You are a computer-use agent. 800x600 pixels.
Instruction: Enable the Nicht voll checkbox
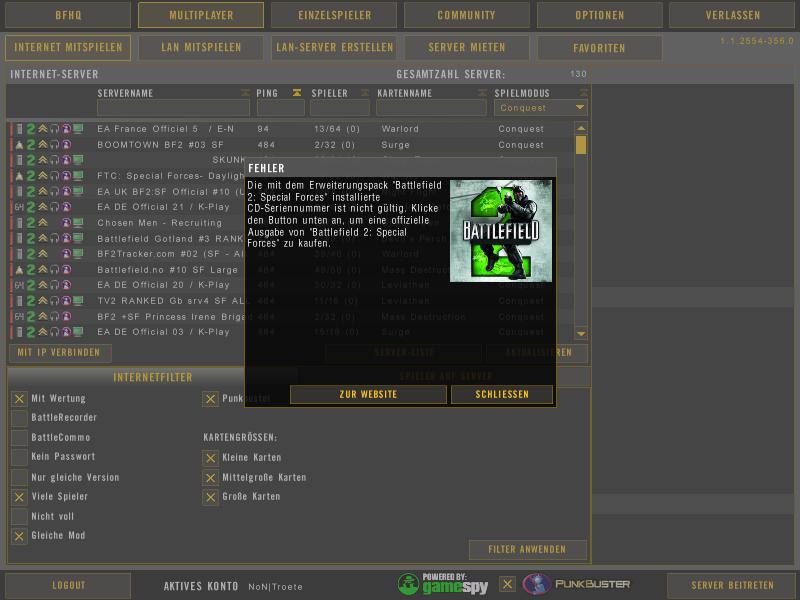(x=19, y=516)
